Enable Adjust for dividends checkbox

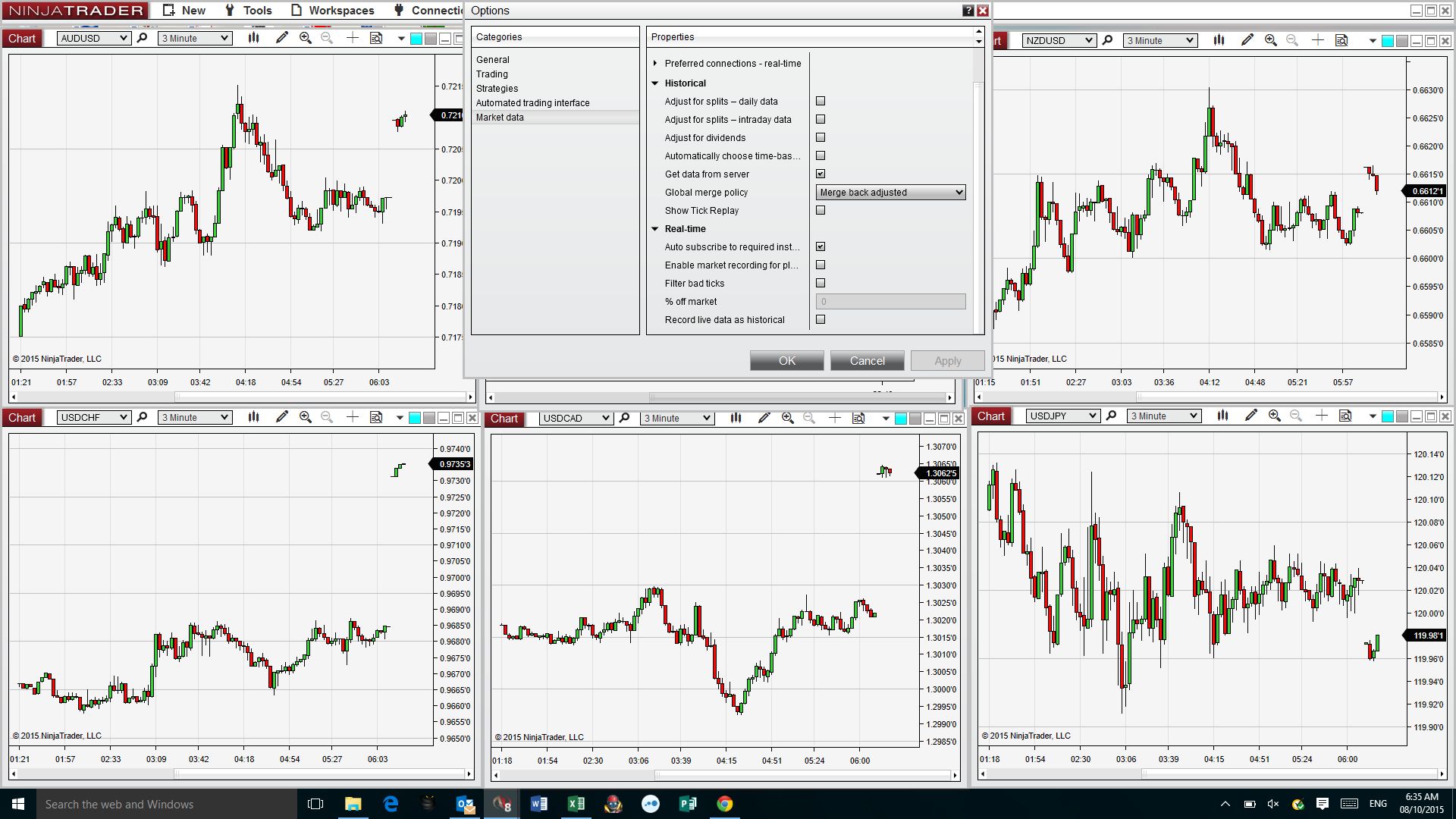tap(820, 137)
